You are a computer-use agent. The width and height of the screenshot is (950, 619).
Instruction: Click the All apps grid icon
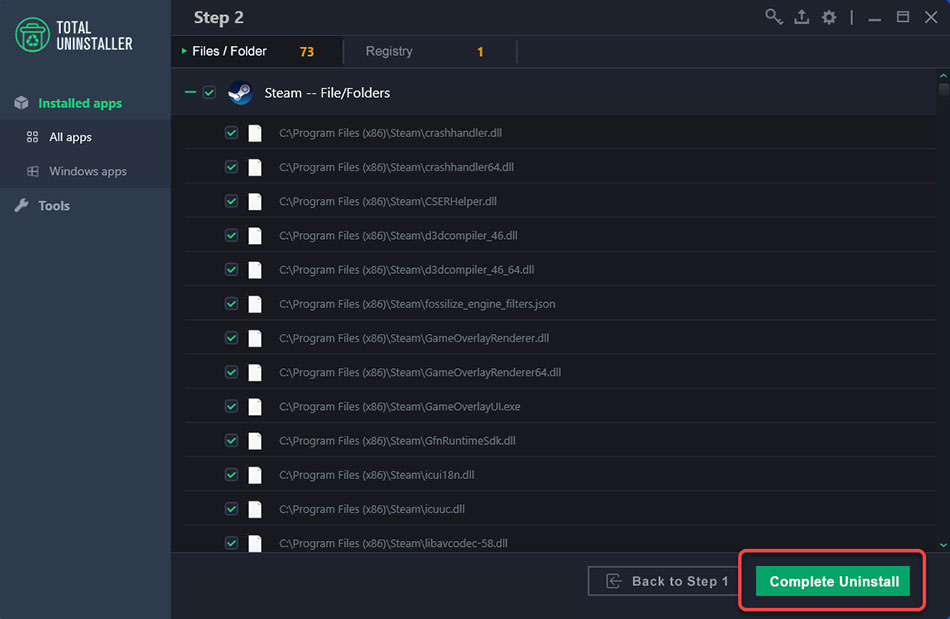33,137
